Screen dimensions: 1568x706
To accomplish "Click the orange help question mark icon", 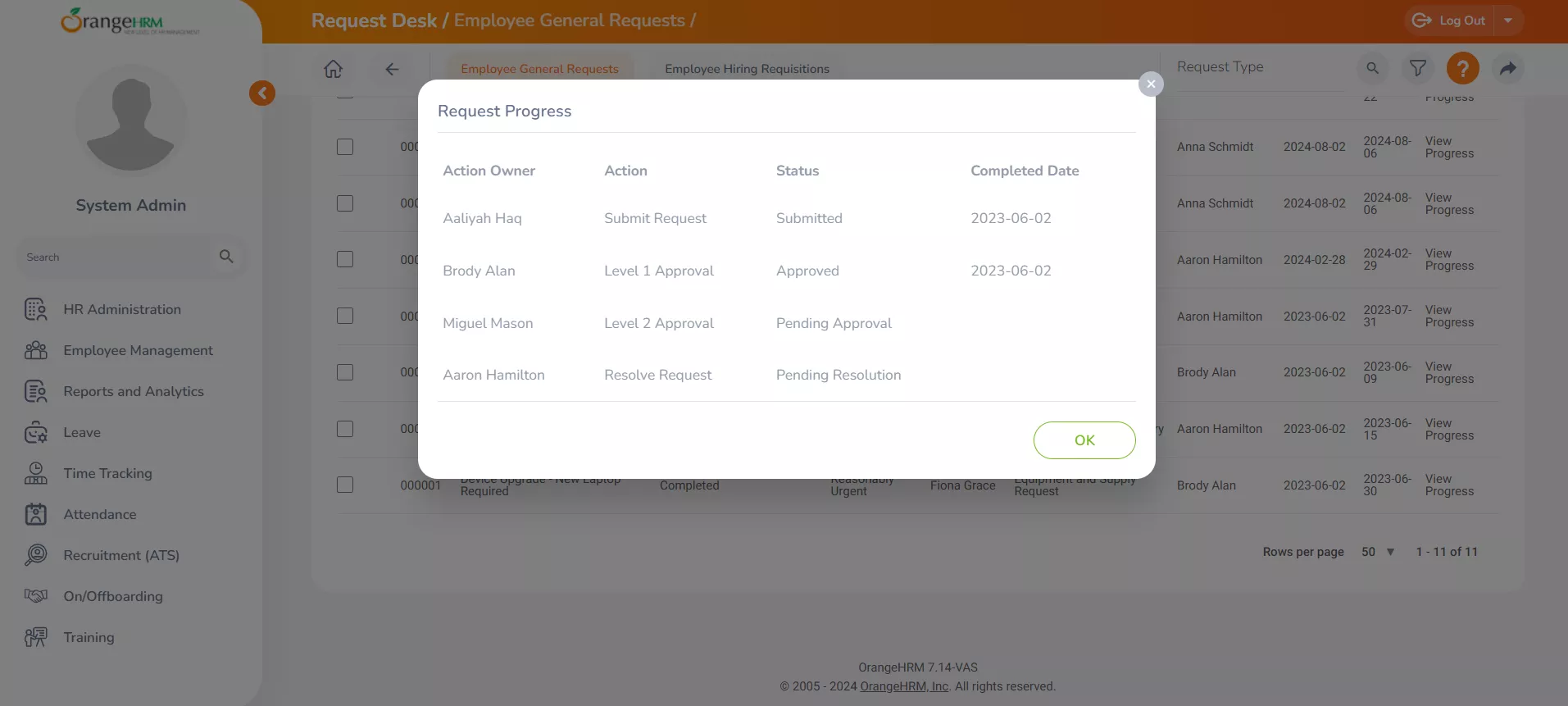I will click(x=1463, y=68).
